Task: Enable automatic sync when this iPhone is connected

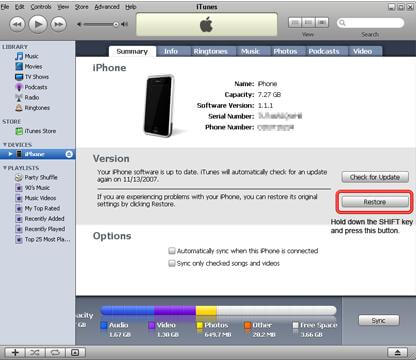Action: [172, 251]
